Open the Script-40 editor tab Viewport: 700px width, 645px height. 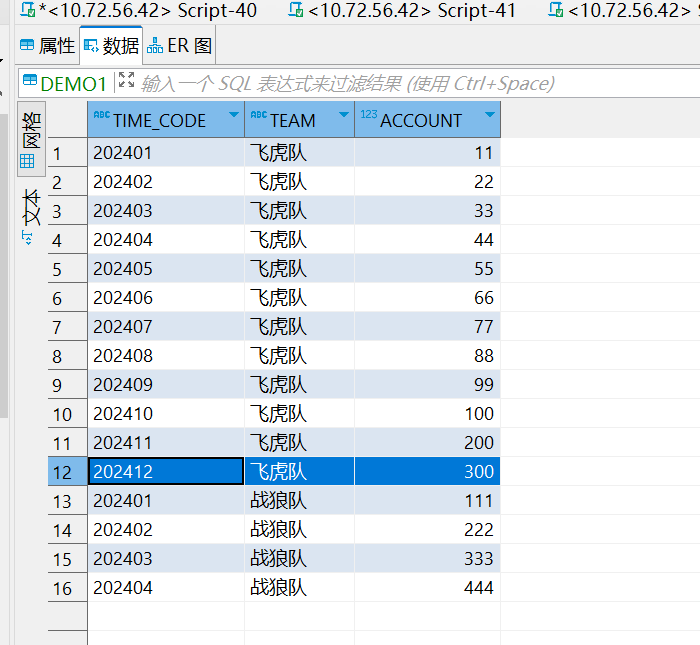tap(139, 10)
